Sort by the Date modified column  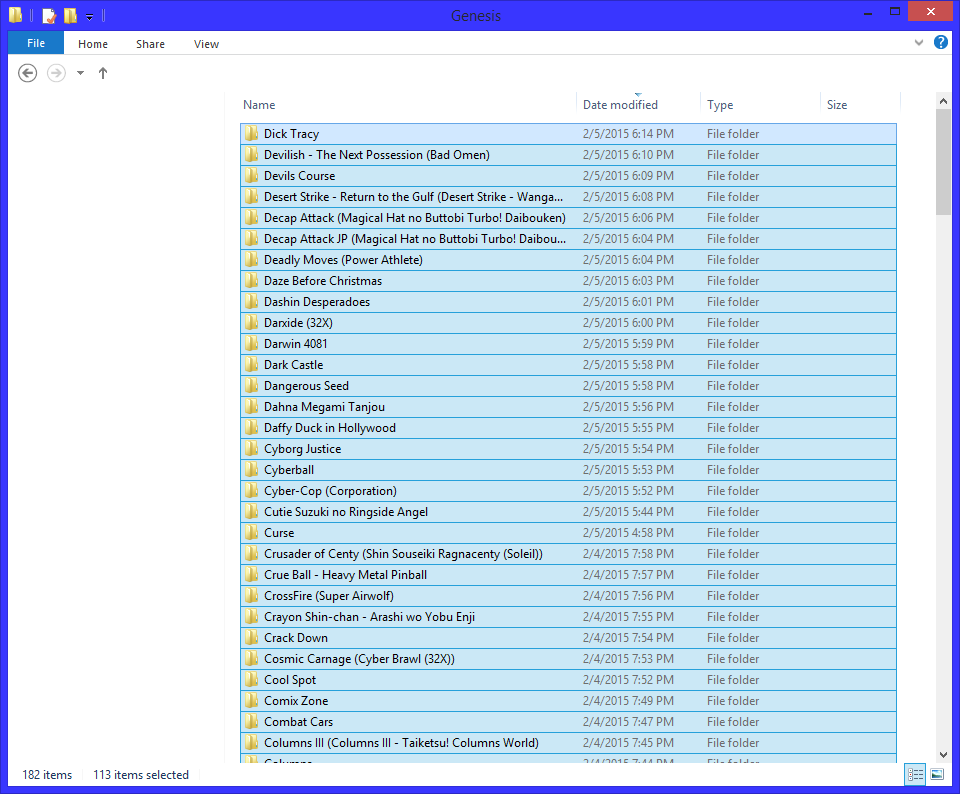620,105
